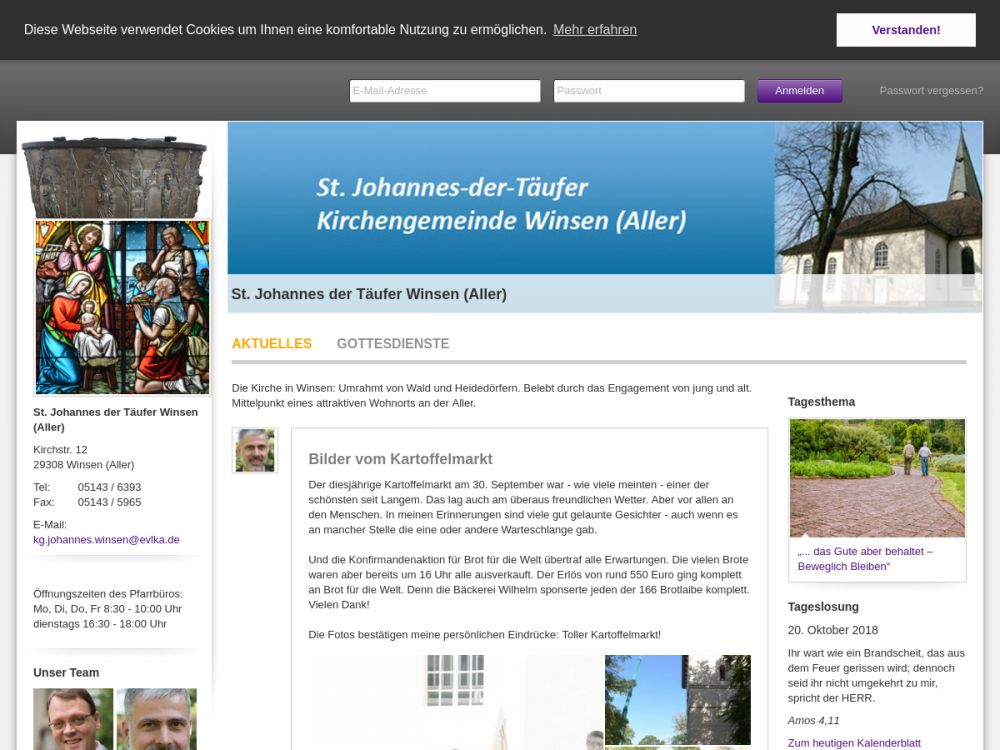Screen dimensions: 1000x750
Task: Click the baptismal font image in sidebar
Action: pos(114,177)
